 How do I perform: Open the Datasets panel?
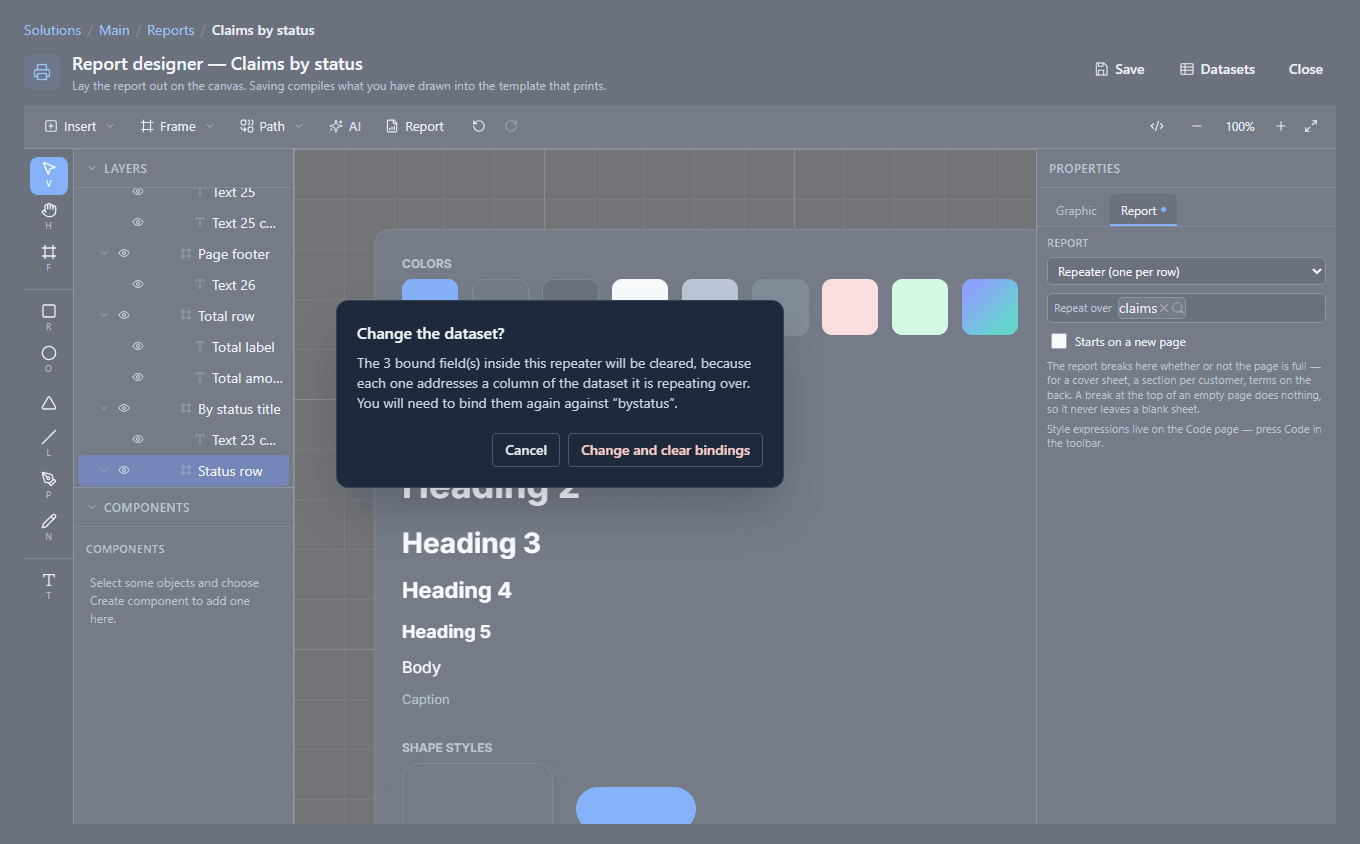[1217, 69]
